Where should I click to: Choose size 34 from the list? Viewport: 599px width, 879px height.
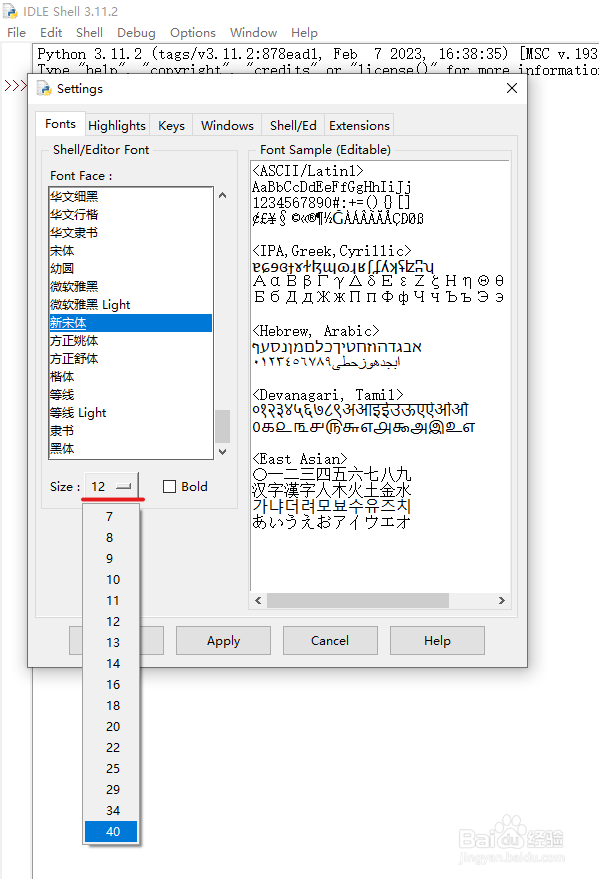pyautogui.click(x=111, y=811)
